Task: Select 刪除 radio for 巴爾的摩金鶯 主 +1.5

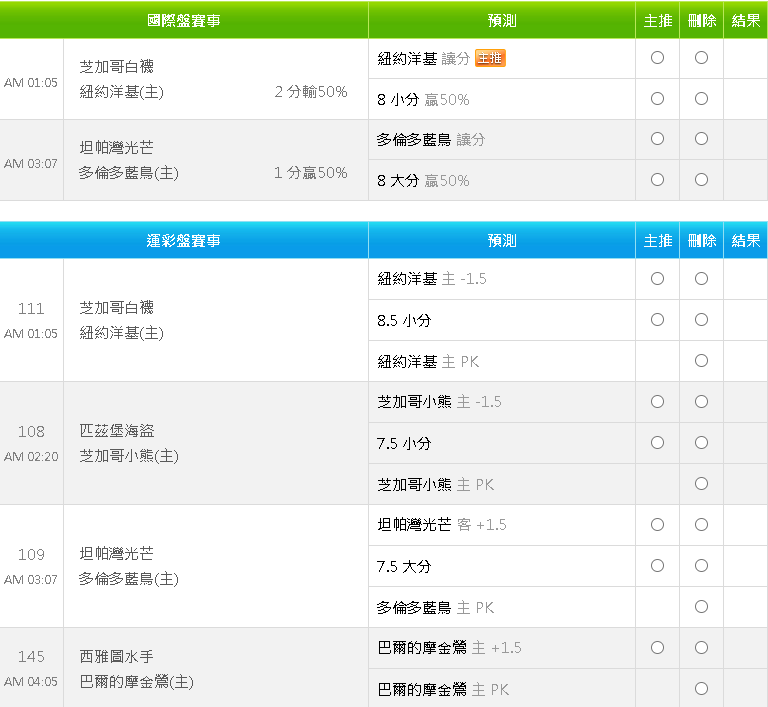Action: [701, 648]
